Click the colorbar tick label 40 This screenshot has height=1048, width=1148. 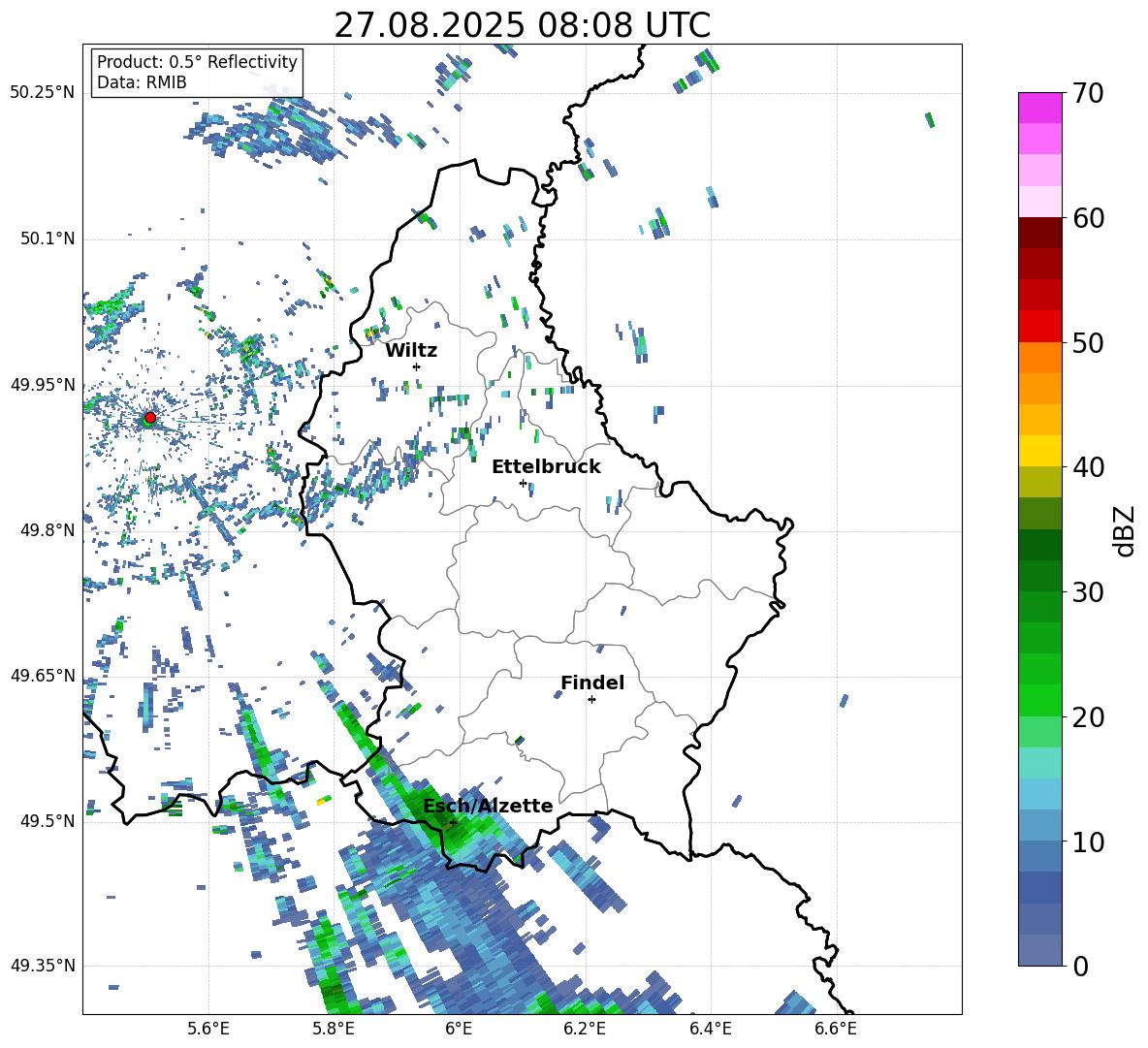[x=1088, y=467]
